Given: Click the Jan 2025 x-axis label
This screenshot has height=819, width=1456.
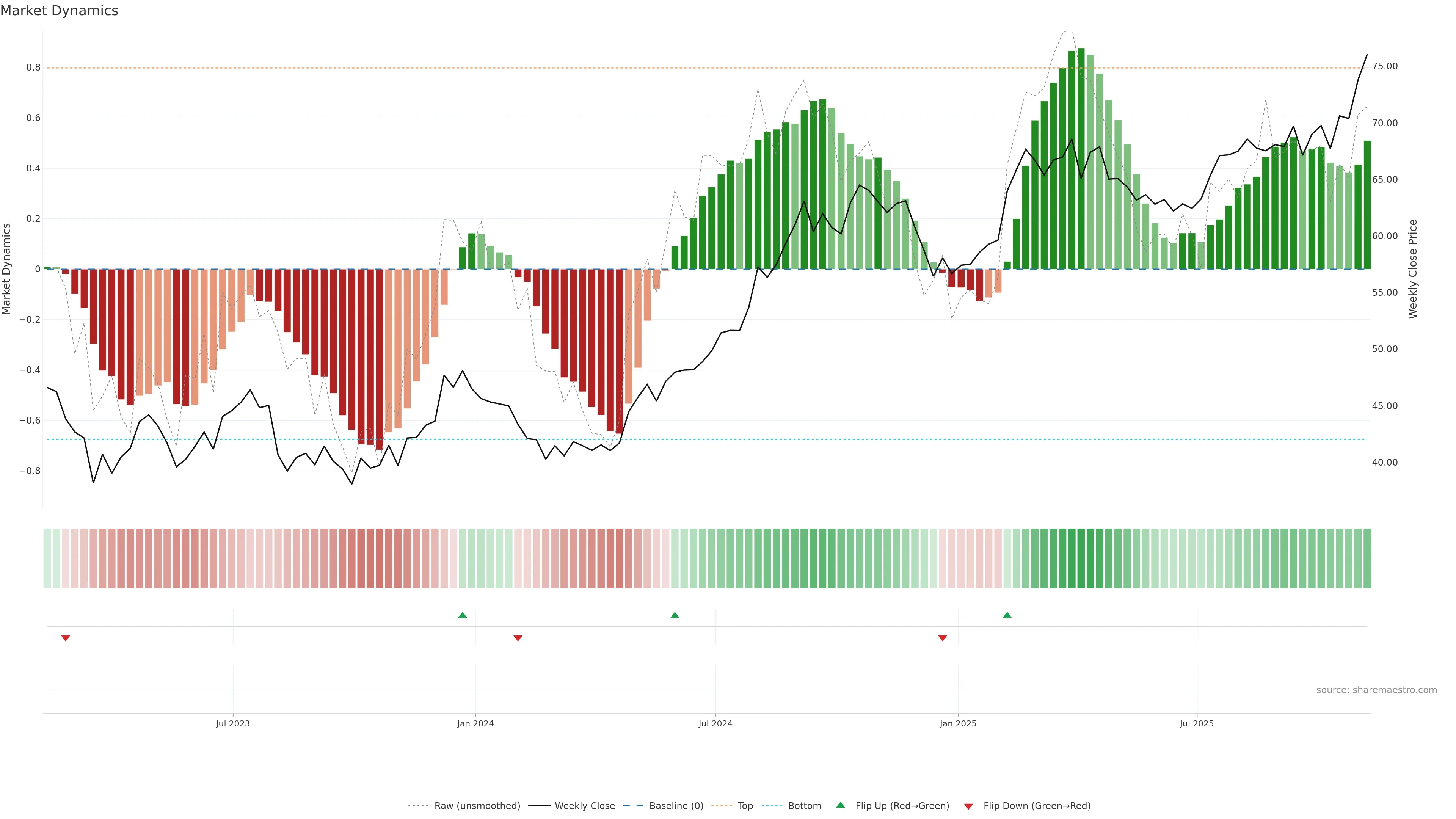Looking at the screenshot, I should pyautogui.click(x=957, y=723).
